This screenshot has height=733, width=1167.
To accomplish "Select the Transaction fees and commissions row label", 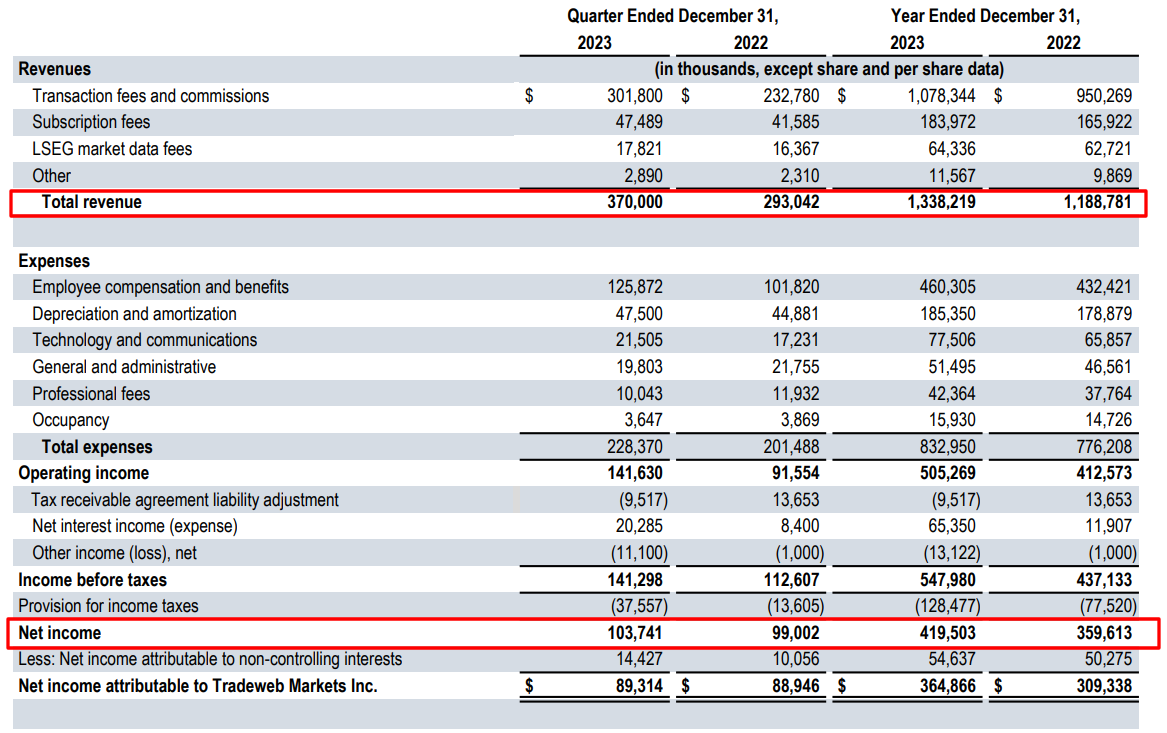I will pyautogui.click(x=152, y=96).
